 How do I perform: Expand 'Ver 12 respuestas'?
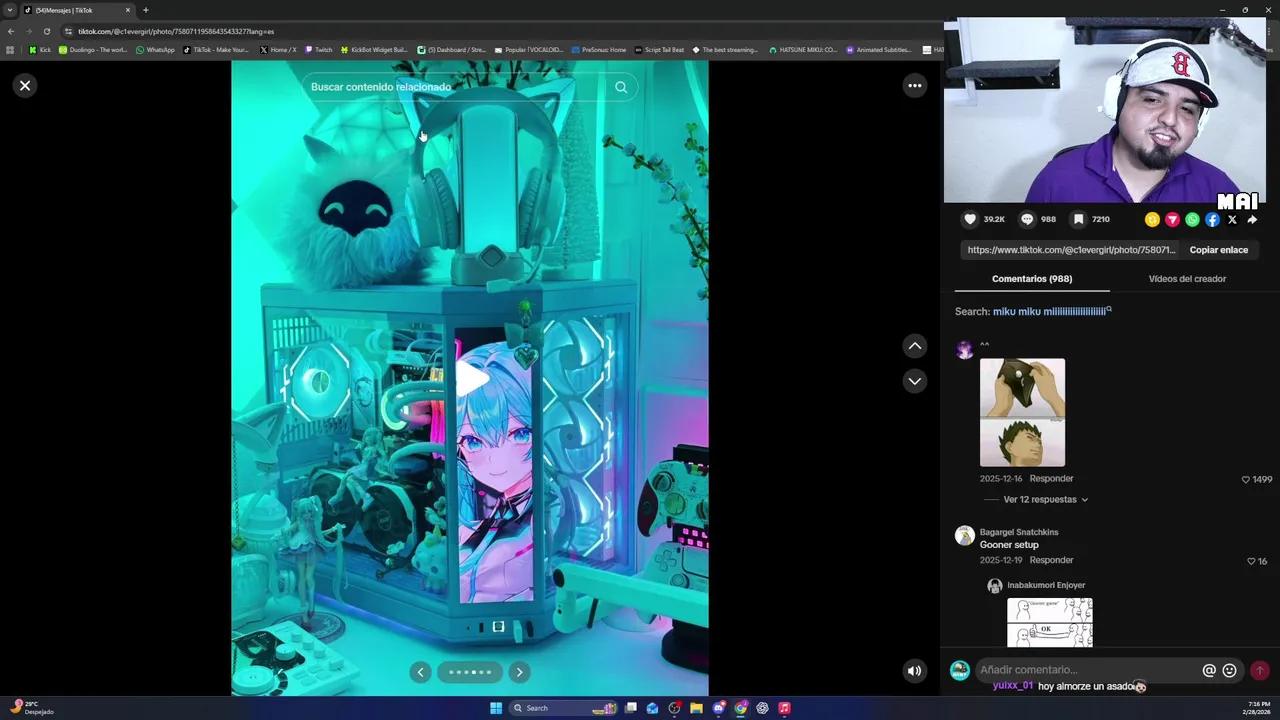pos(1046,500)
